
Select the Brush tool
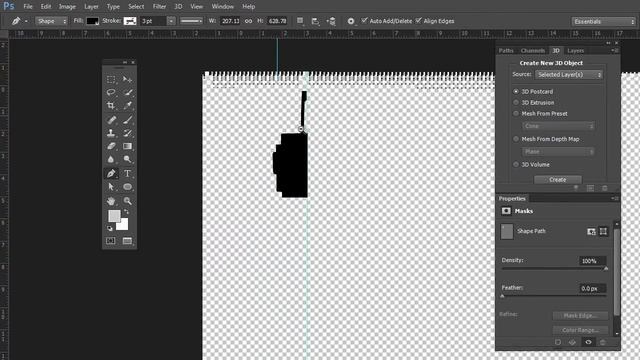pos(127,120)
